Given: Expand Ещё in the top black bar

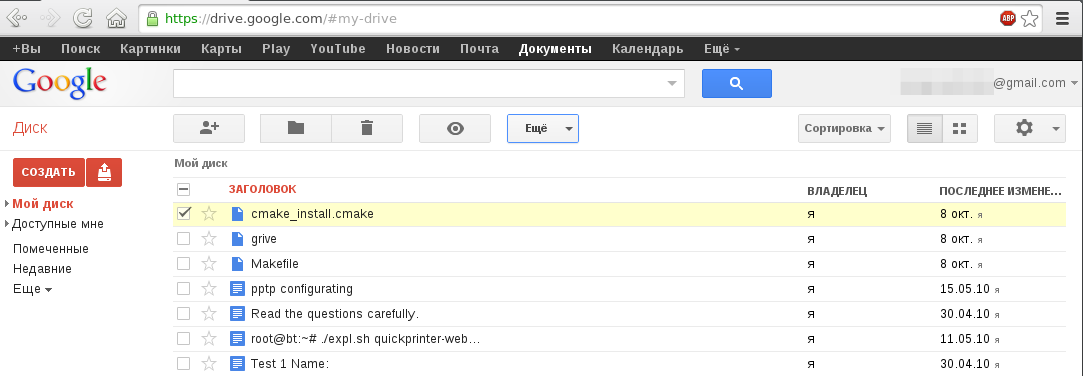Looking at the screenshot, I should (722, 49).
